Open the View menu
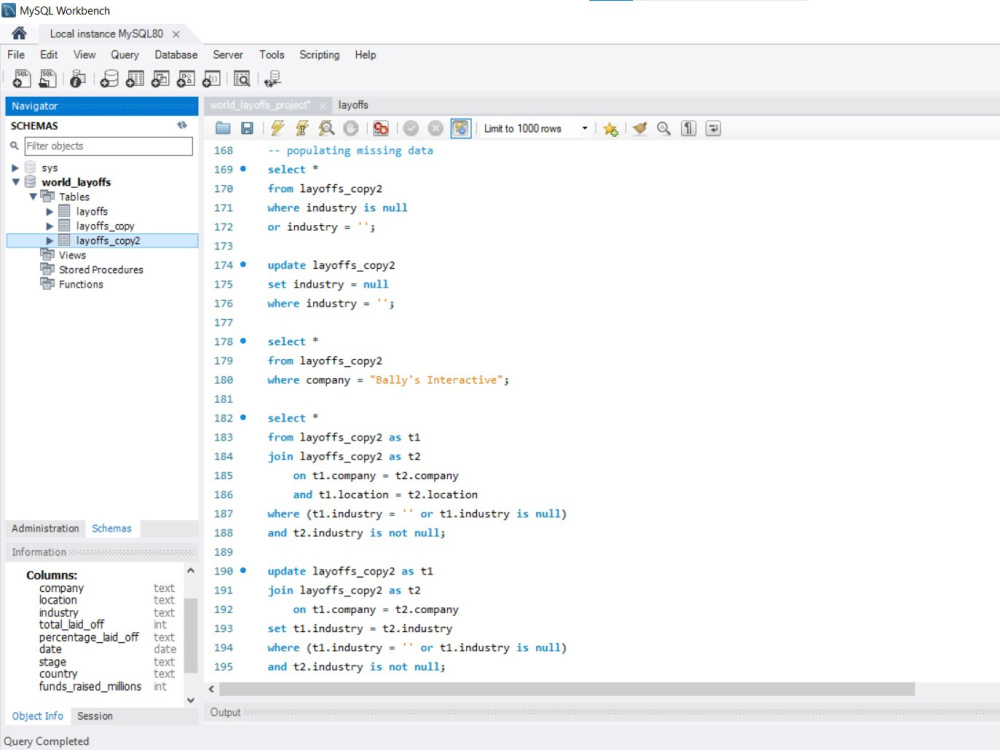The width and height of the screenshot is (1000, 750). [84, 55]
